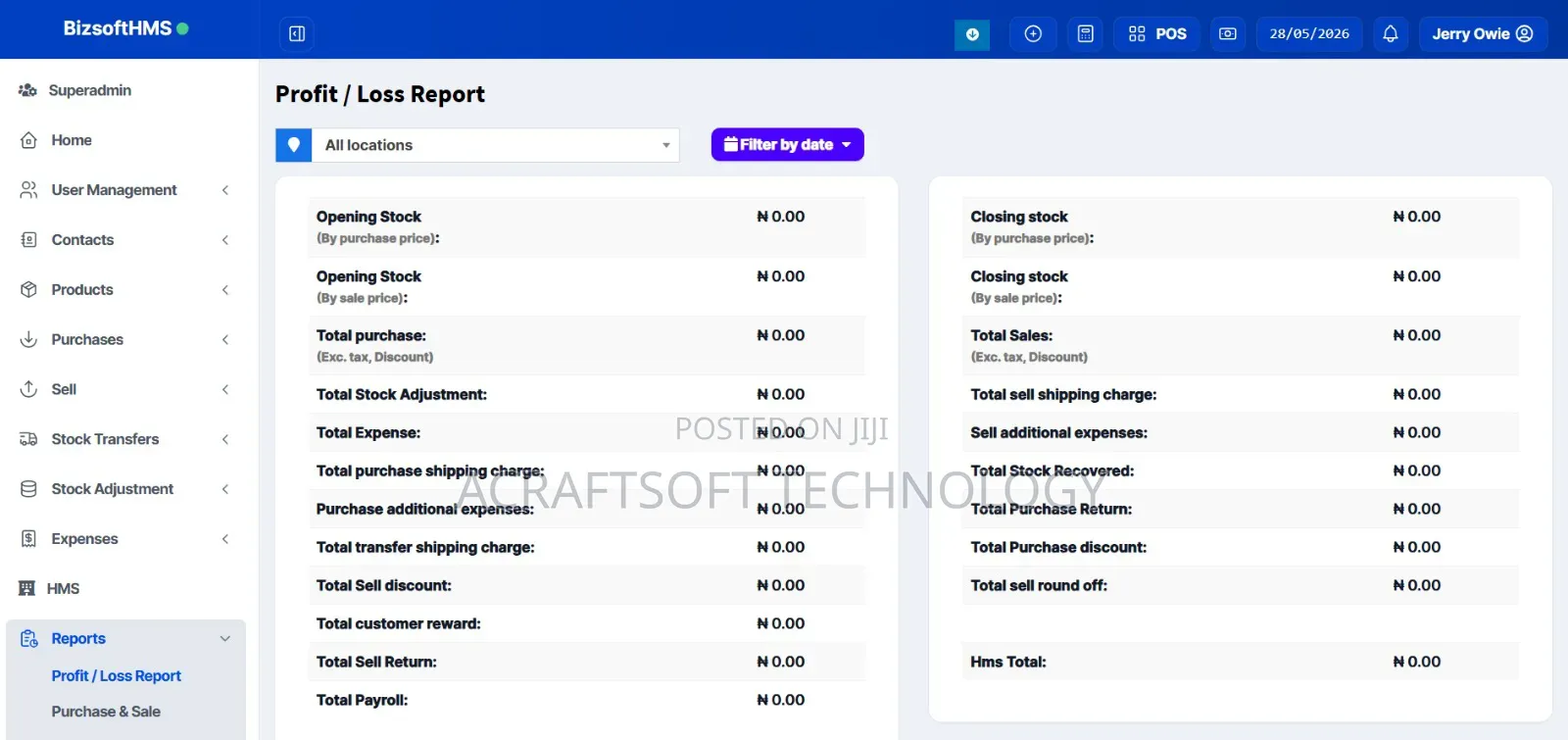Click Opening Stock by purchase price label
The image size is (1568, 740).
pos(377,226)
